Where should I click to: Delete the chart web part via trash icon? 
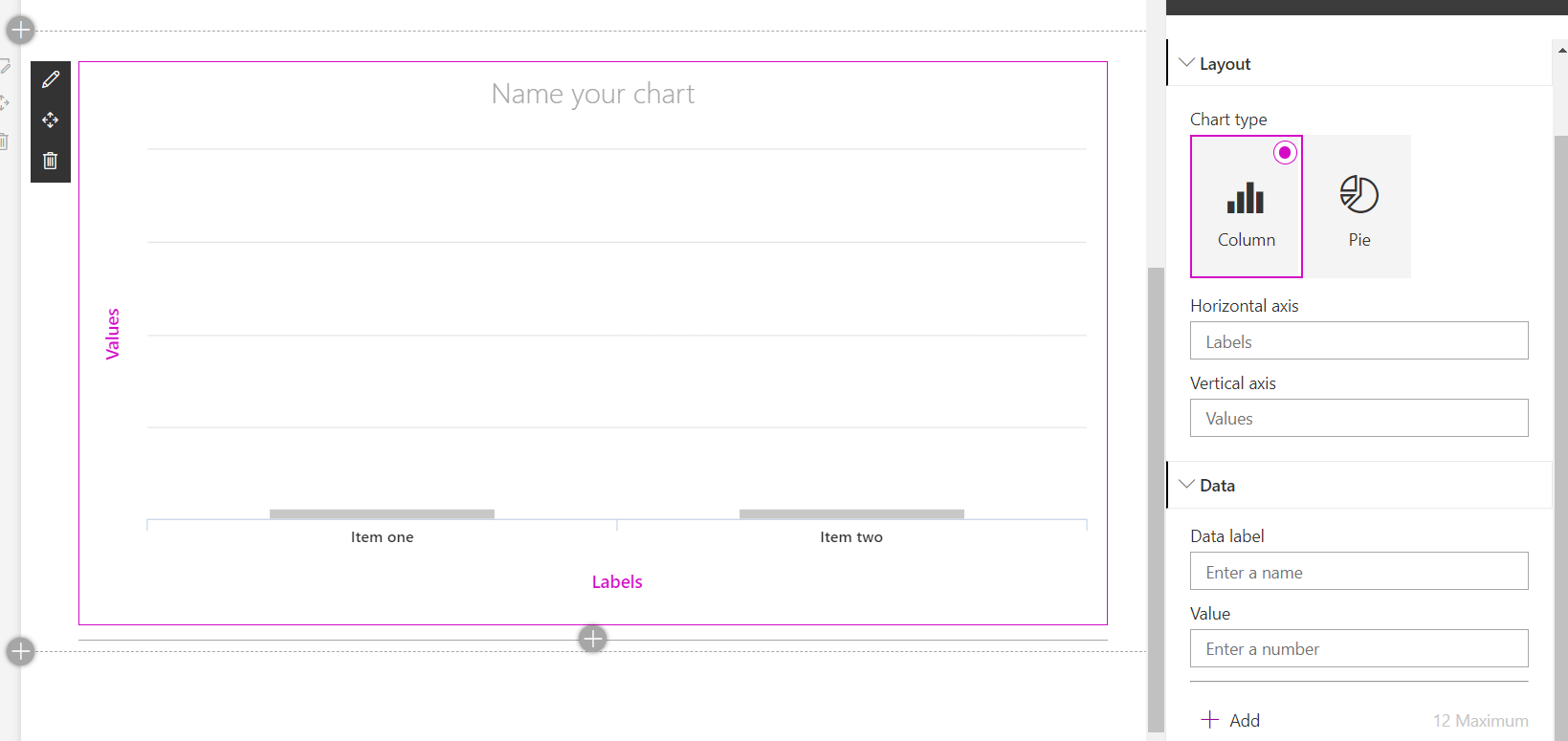(51, 161)
